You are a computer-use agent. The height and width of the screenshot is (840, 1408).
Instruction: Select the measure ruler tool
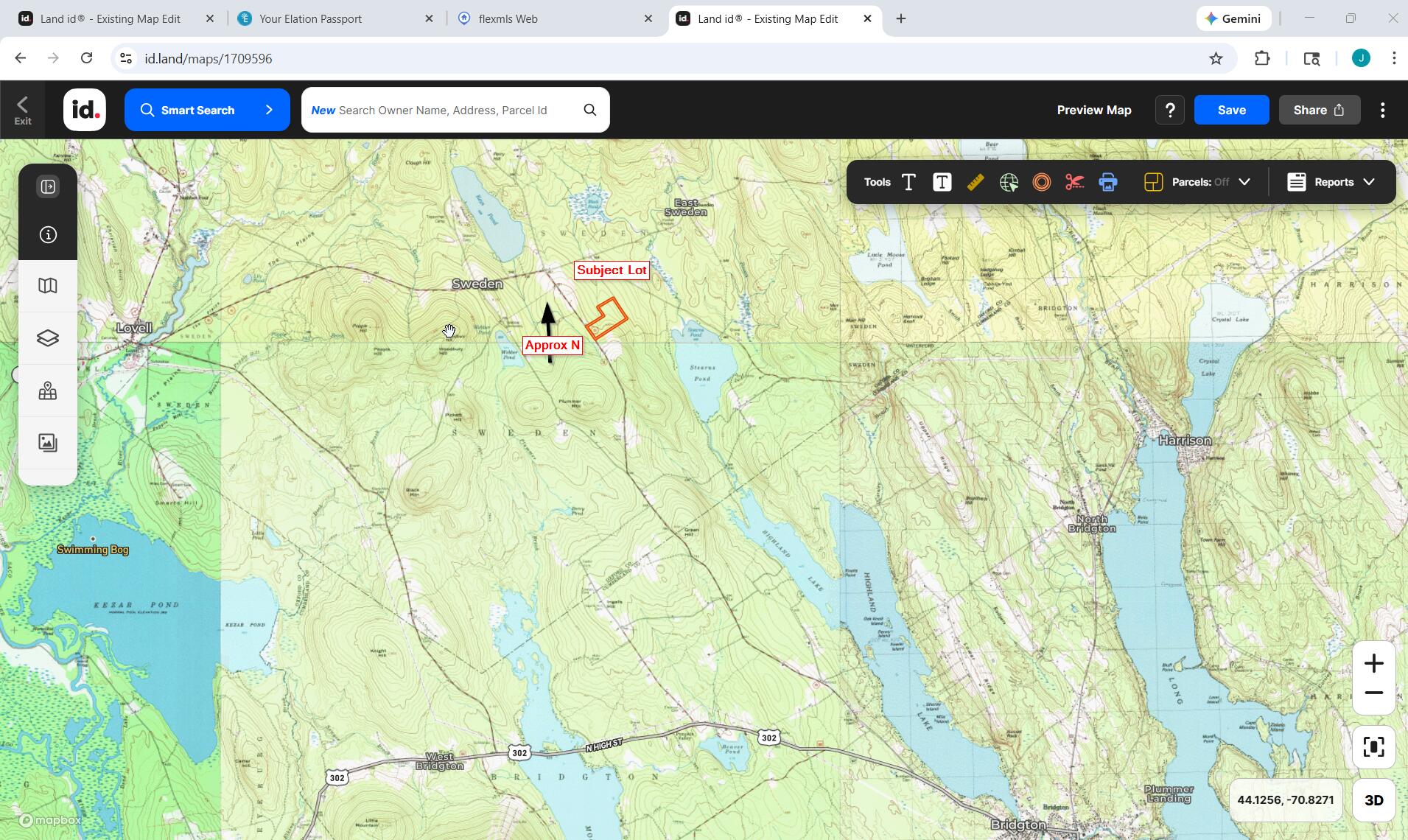[976, 182]
